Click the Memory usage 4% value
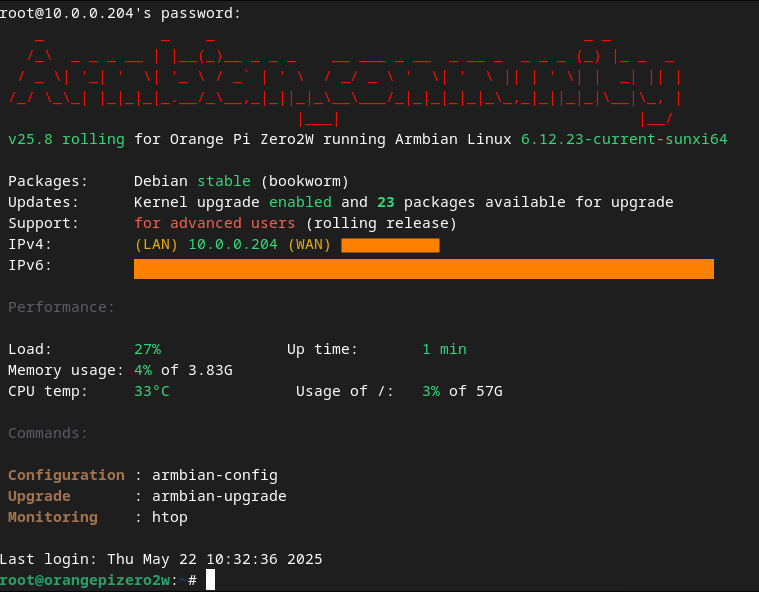This screenshot has width=759, height=592. (143, 370)
